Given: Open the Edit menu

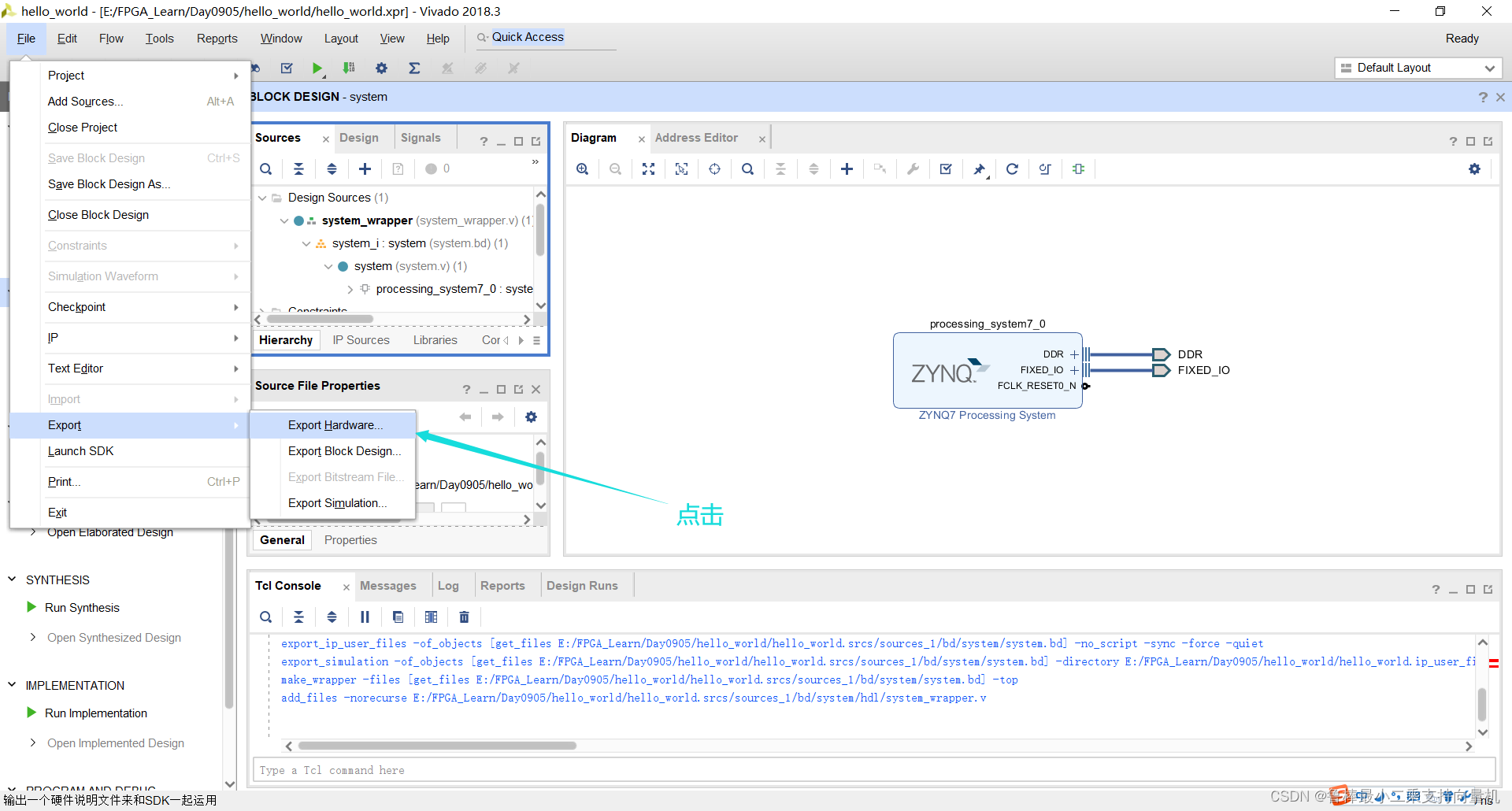Looking at the screenshot, I should coord(67,39).
